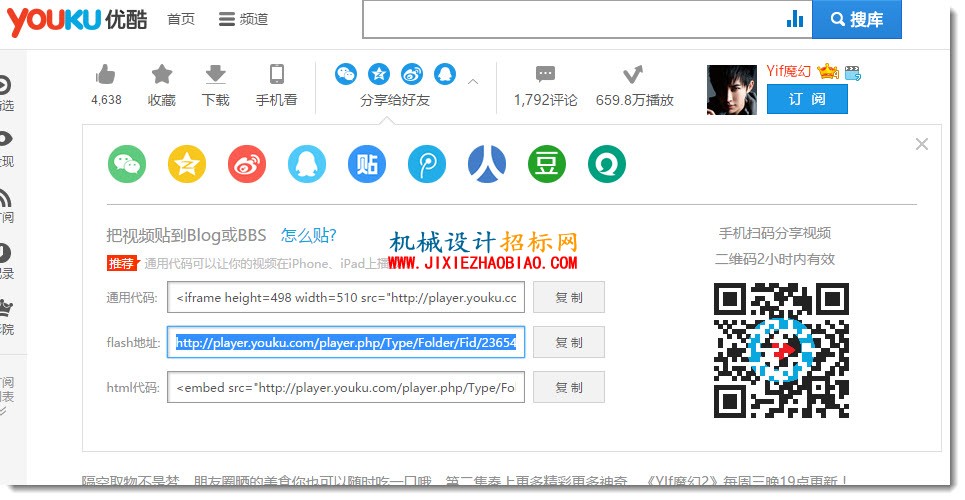Click the bar chart ranking icon
This screenshot has width=965, height=500.
(x=795, y=19)
